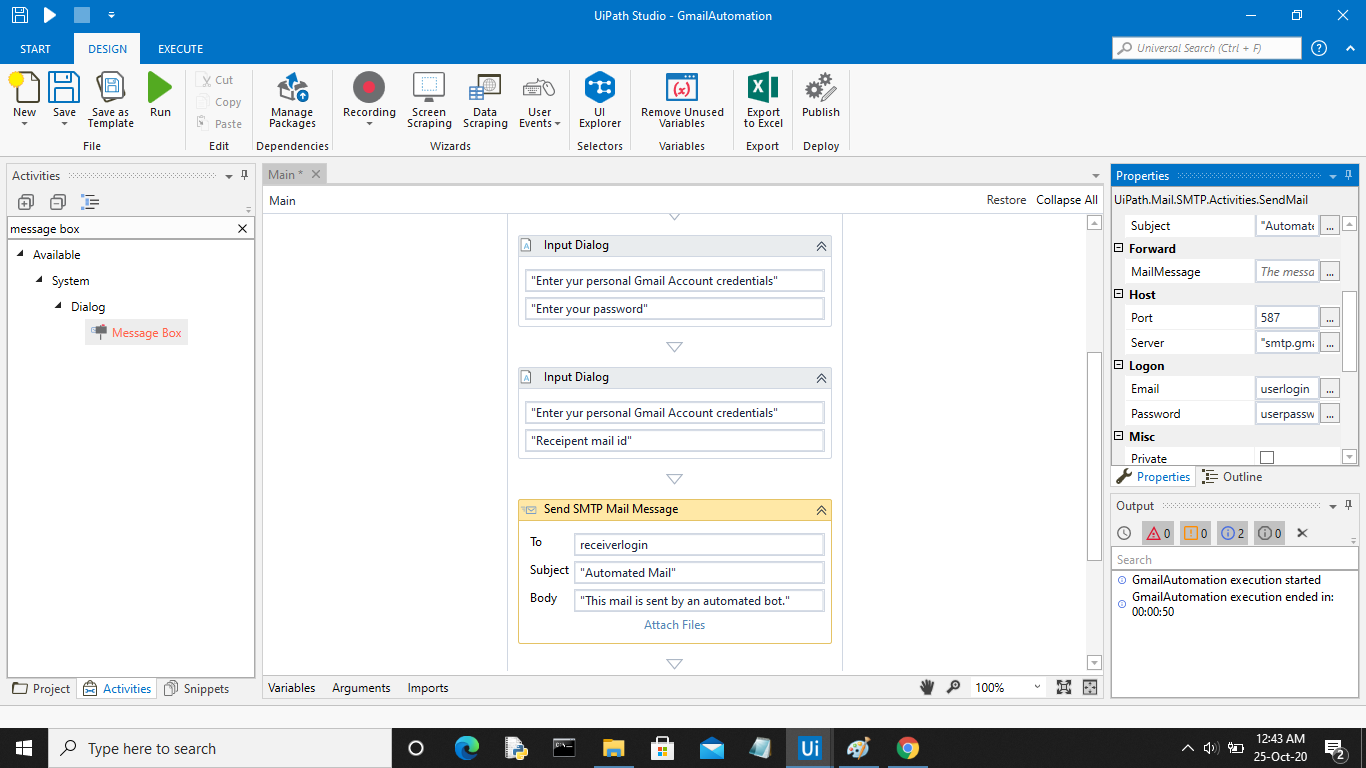Click the Manage Packages icon
The height and width of the screenshot is (768, 1366).
pos(292,89)
